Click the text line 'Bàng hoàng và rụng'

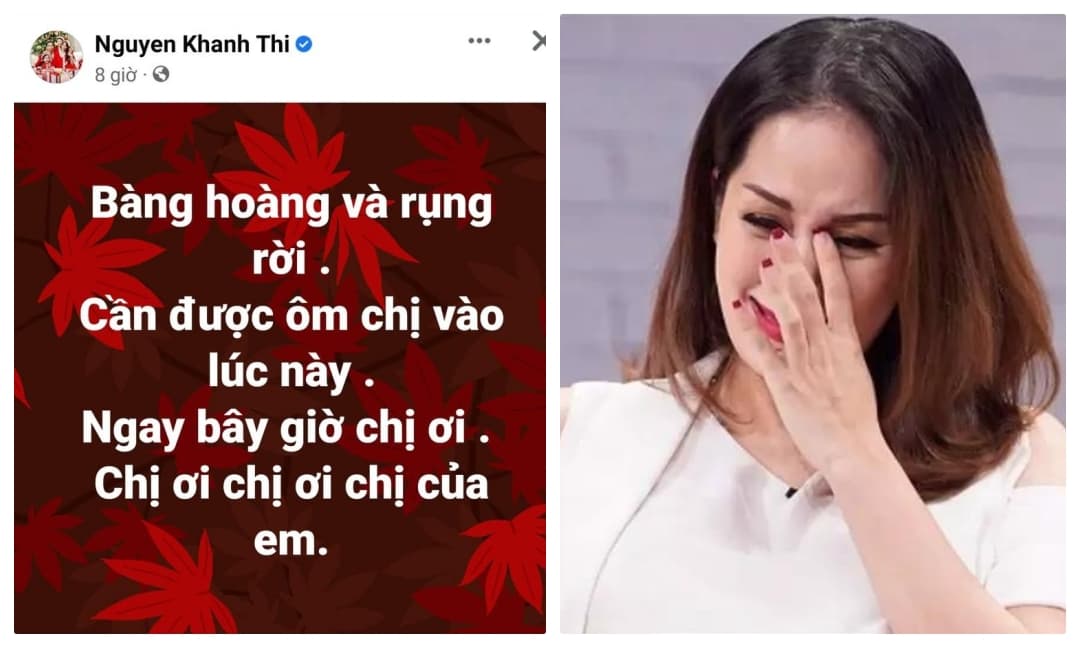coord(291,205)
